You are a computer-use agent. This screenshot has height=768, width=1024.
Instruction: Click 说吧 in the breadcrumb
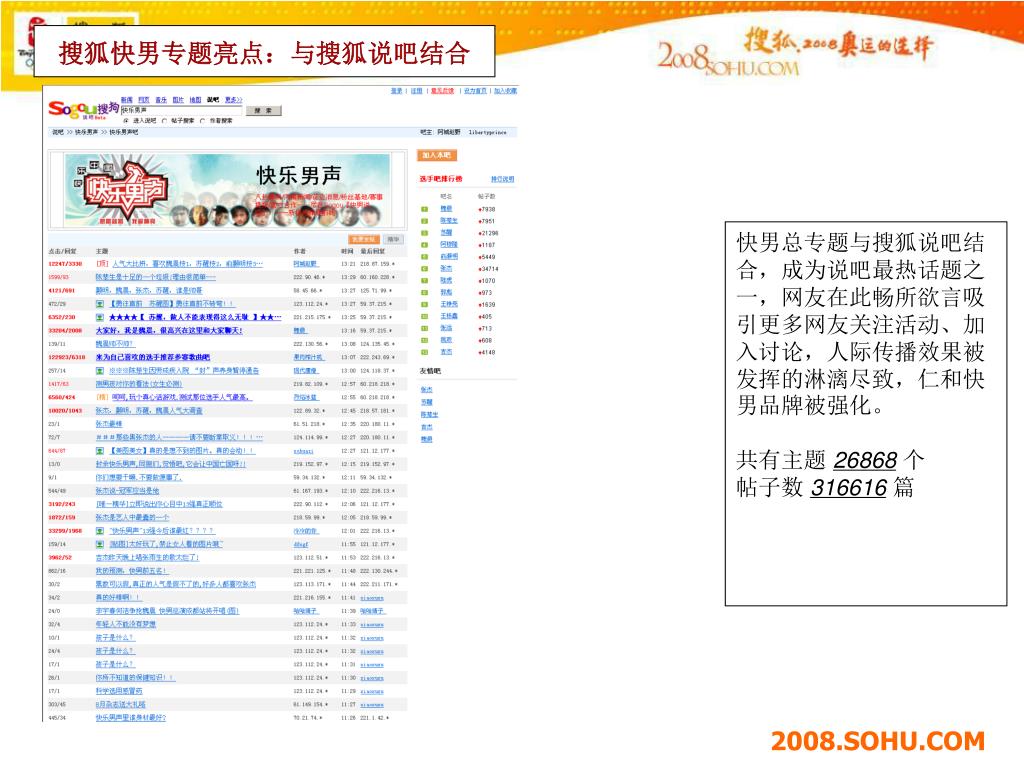click(x=58, y=133)
